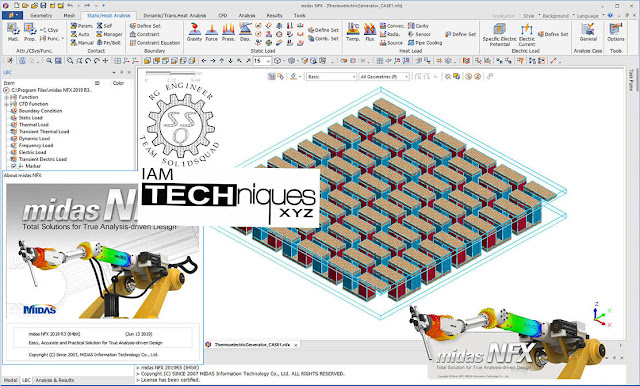The height and width of the screenshot is (386, 640).
Task: Open the Matl. material definition tool
Action: pyautogui.click(x=13, y=32)
